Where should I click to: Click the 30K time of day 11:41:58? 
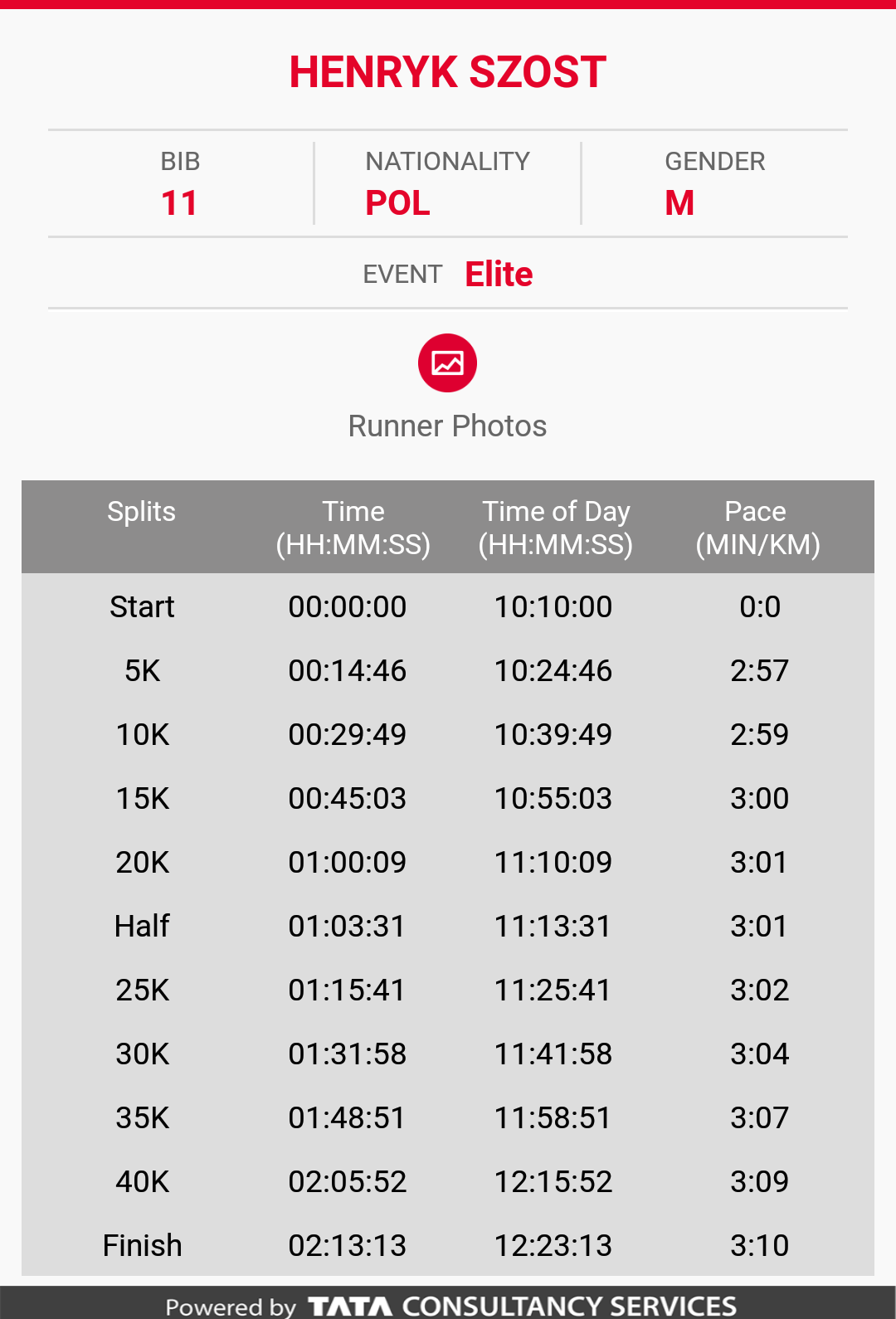(x=553, y=1054)
